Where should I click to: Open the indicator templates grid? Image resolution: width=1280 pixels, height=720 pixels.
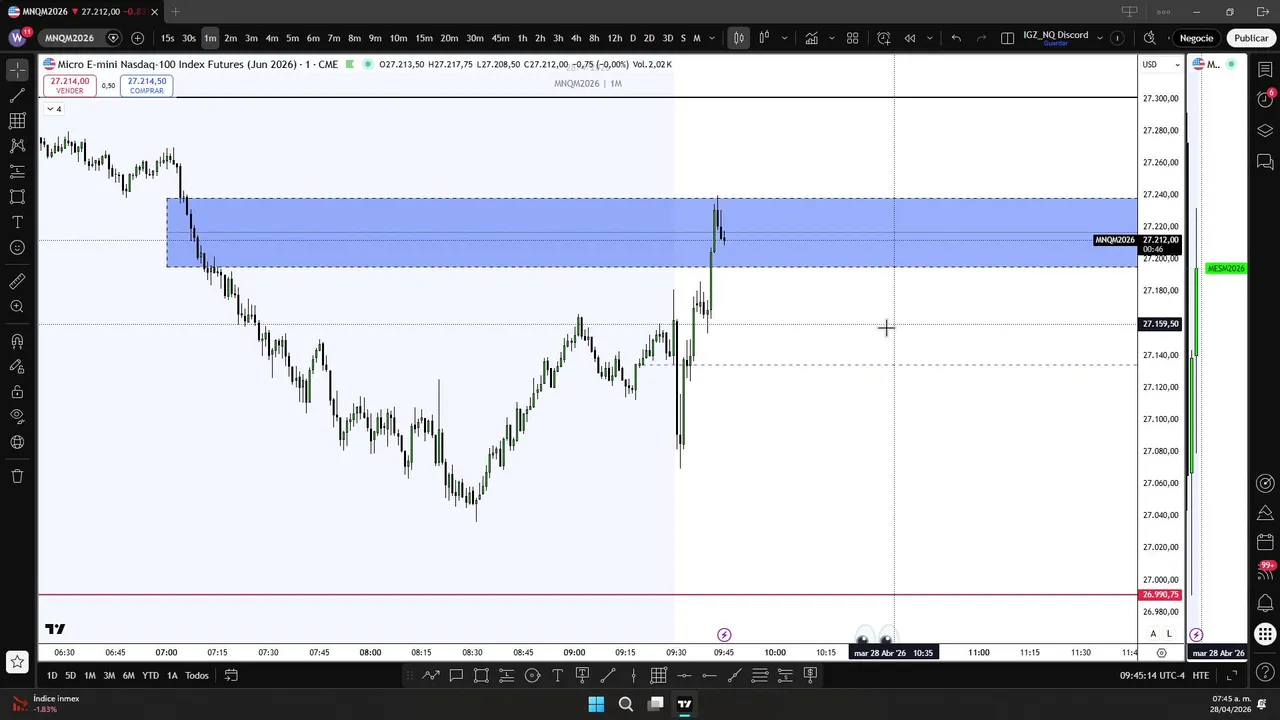(853, 38)
